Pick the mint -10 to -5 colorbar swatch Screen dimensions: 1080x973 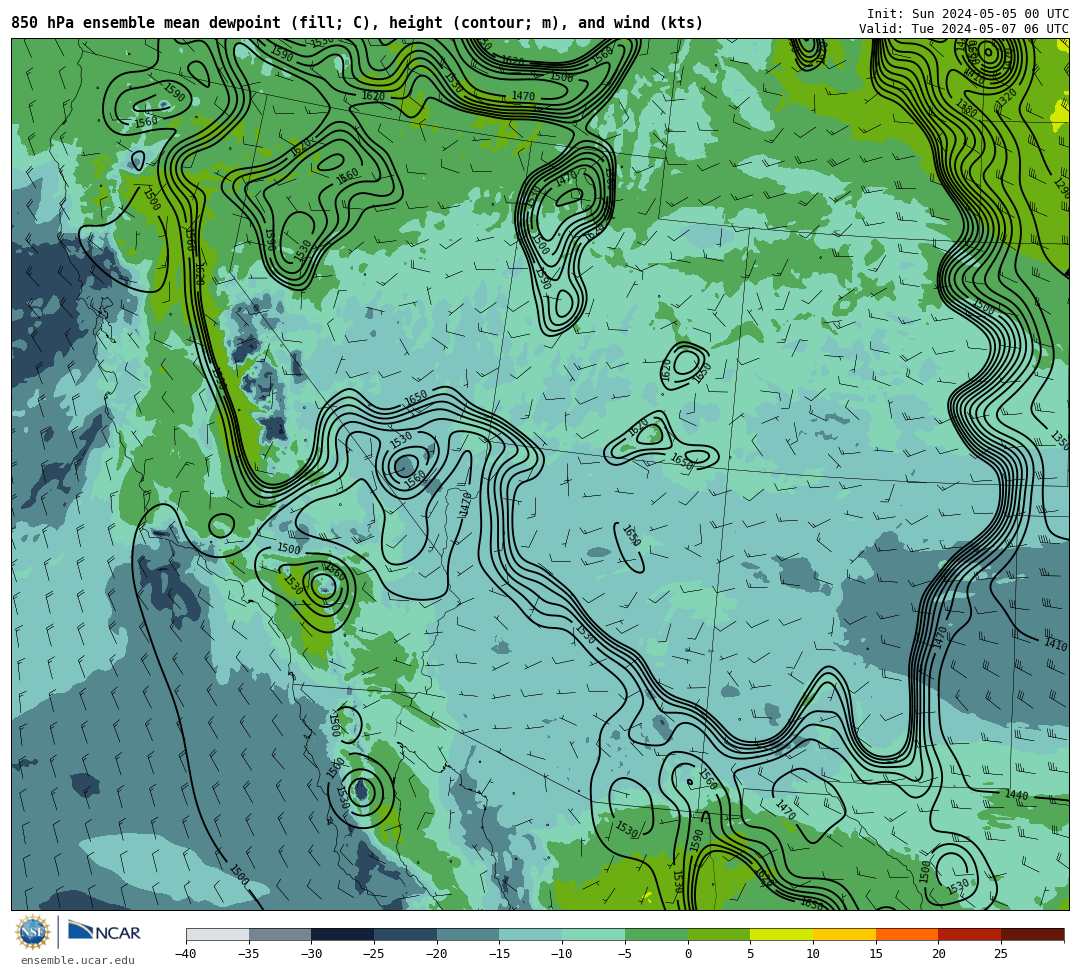click(594, 934)
